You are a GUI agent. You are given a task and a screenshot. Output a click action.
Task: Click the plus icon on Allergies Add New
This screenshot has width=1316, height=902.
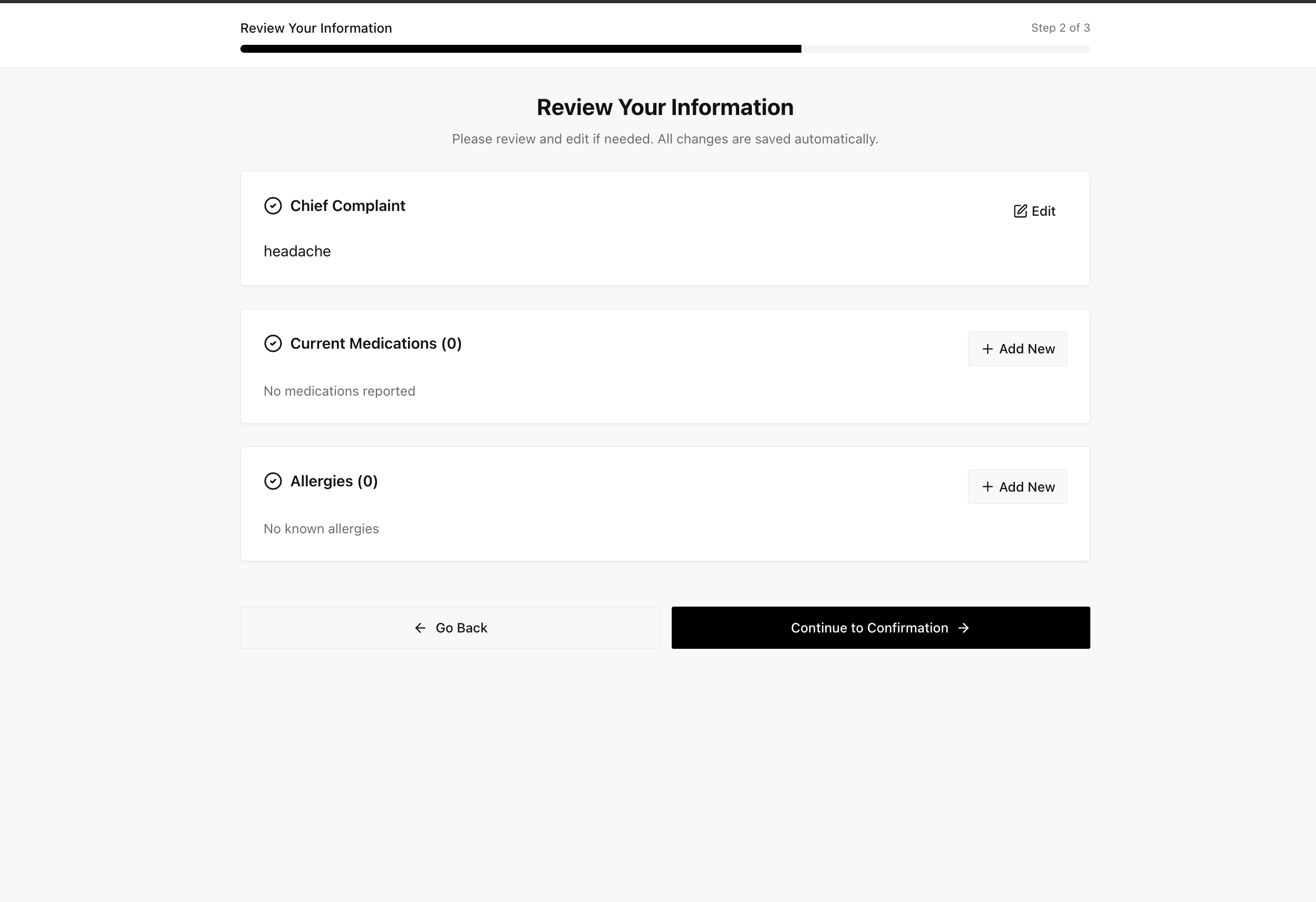click(988, 486)
